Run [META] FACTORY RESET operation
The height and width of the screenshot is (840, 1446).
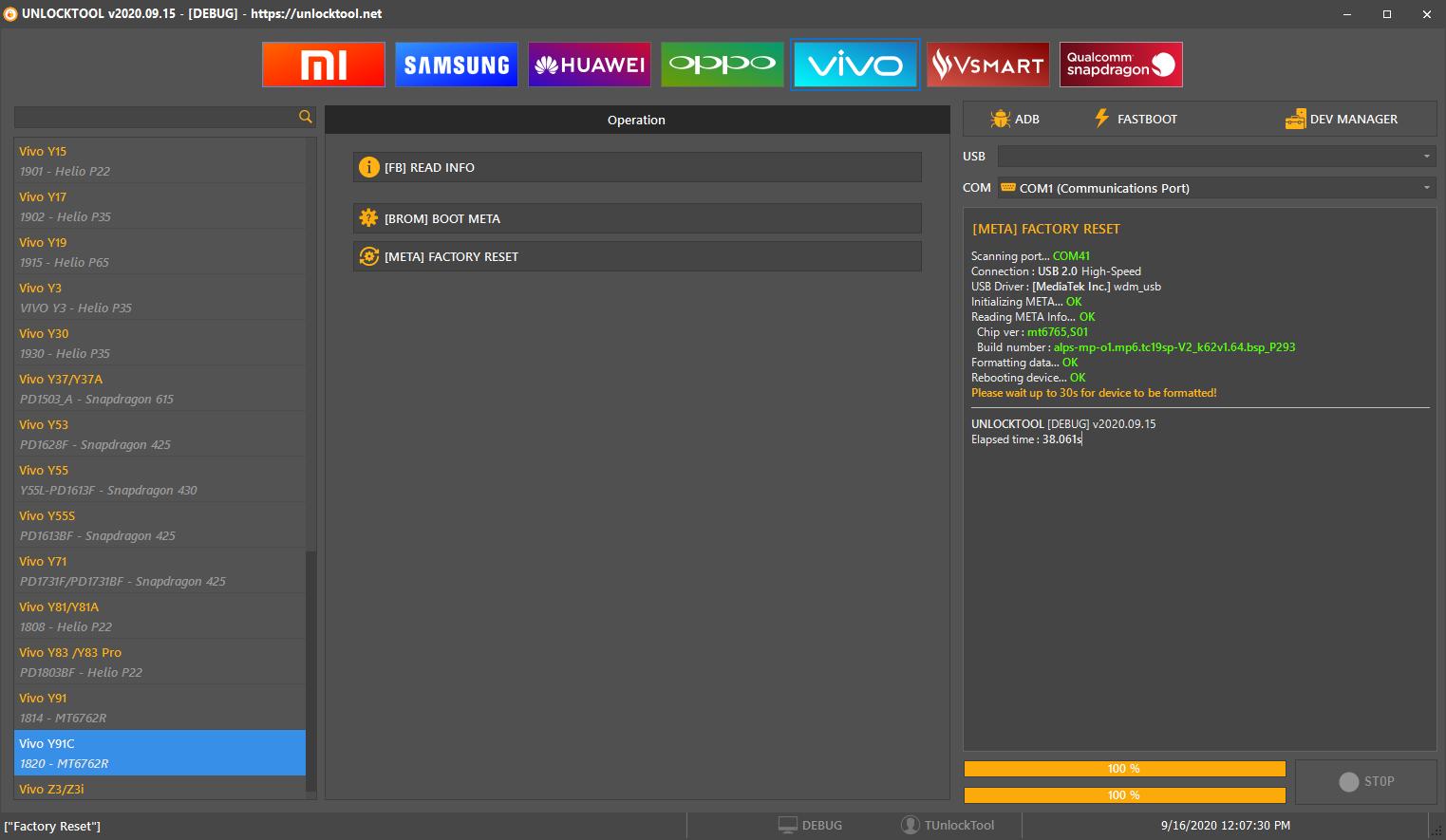(637, 256)
